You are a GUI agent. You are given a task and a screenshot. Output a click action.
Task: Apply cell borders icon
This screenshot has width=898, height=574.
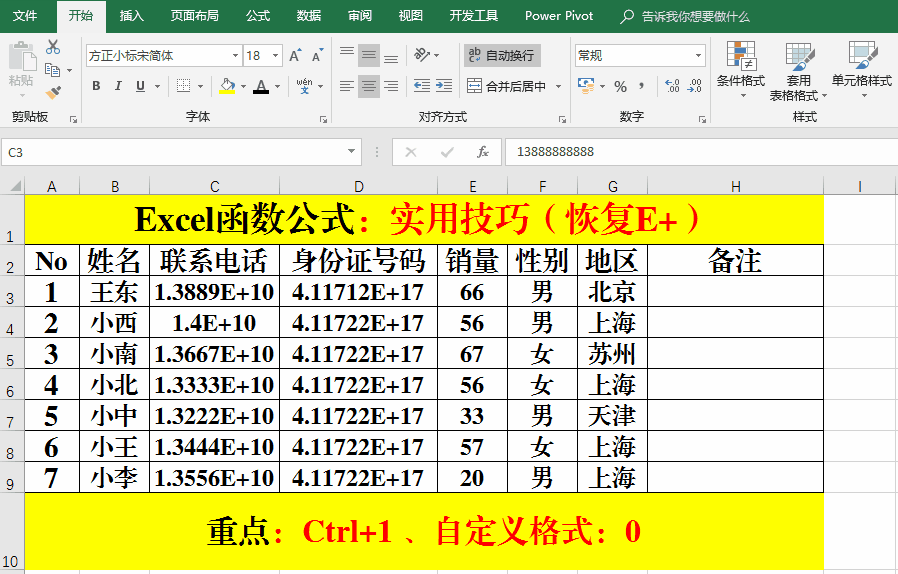(x=183, y=86)
